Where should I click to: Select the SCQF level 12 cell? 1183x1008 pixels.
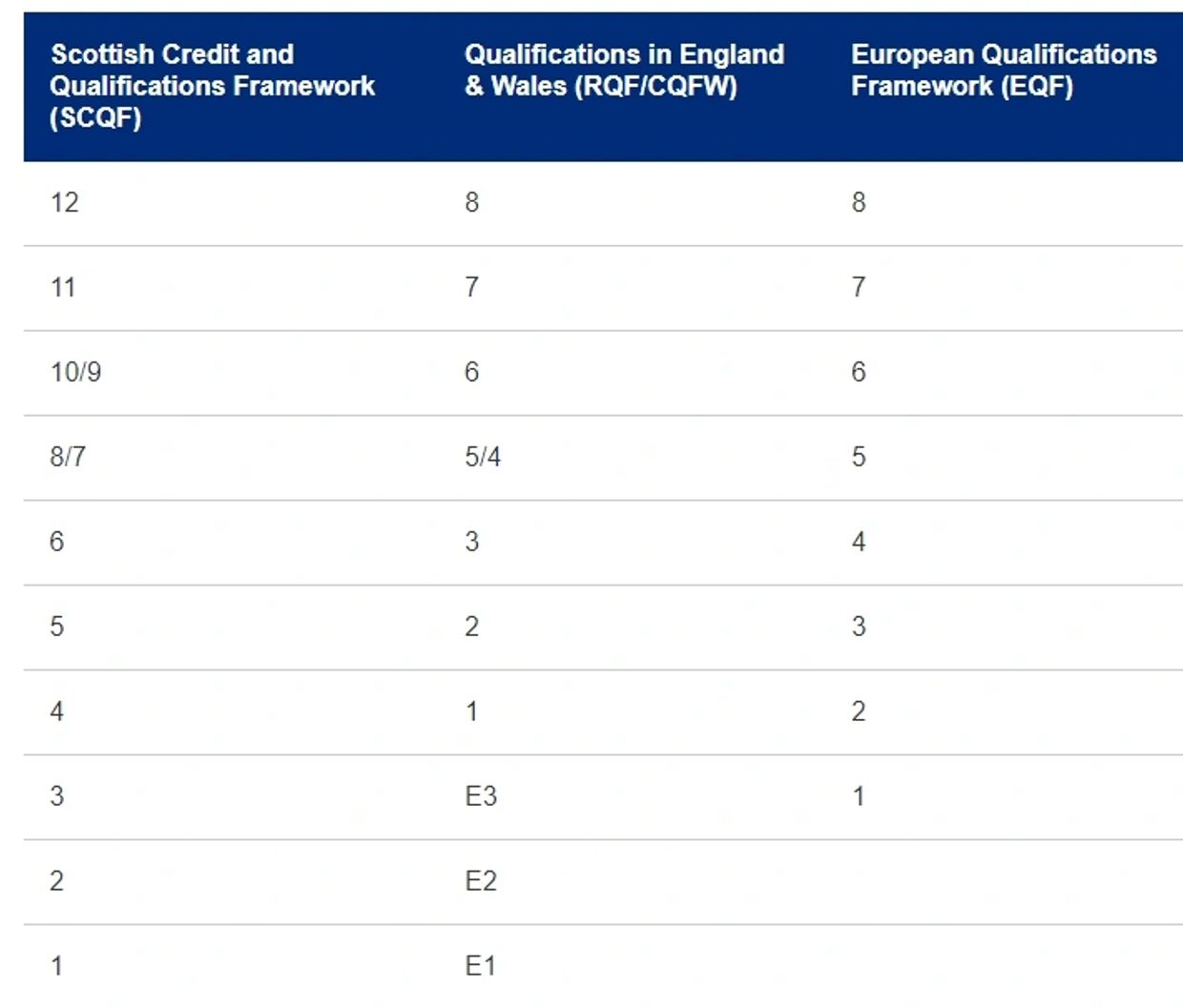click(65, 202)
